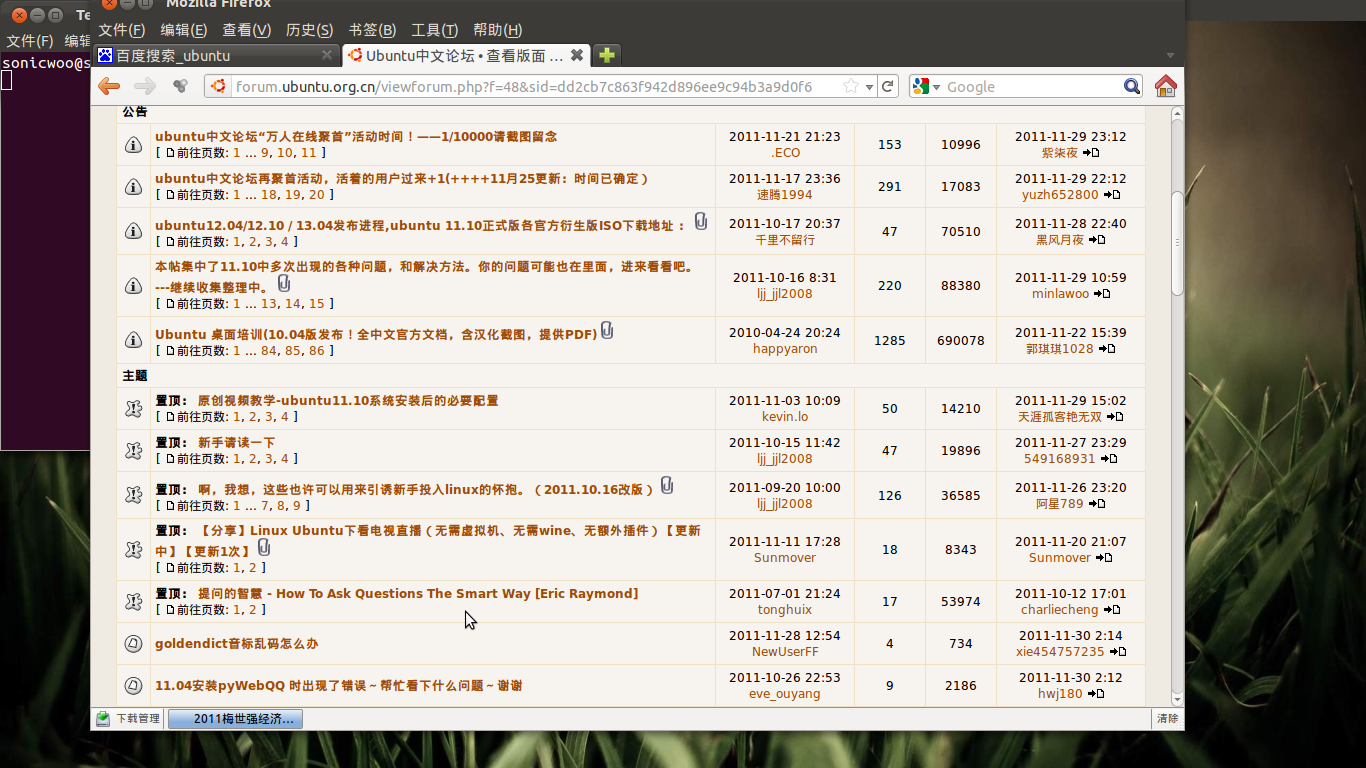The image size is (1366, 768).
Task: Open the profile of author happyaron
Action: click(785, 349)
